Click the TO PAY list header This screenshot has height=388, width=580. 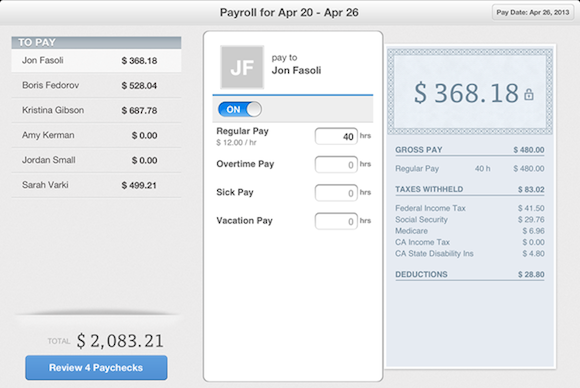96,43
